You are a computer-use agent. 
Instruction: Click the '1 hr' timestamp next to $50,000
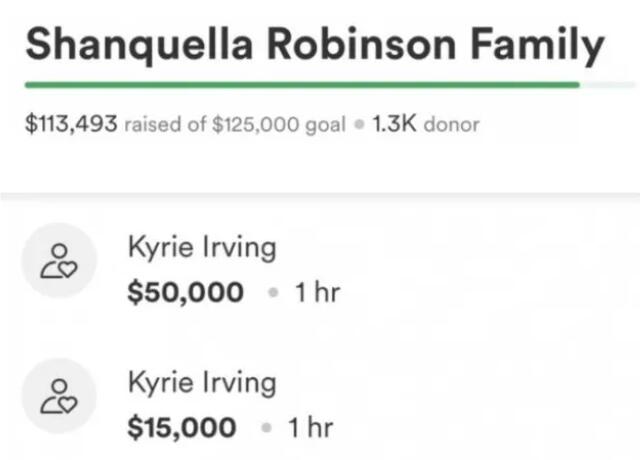point(320,292)
